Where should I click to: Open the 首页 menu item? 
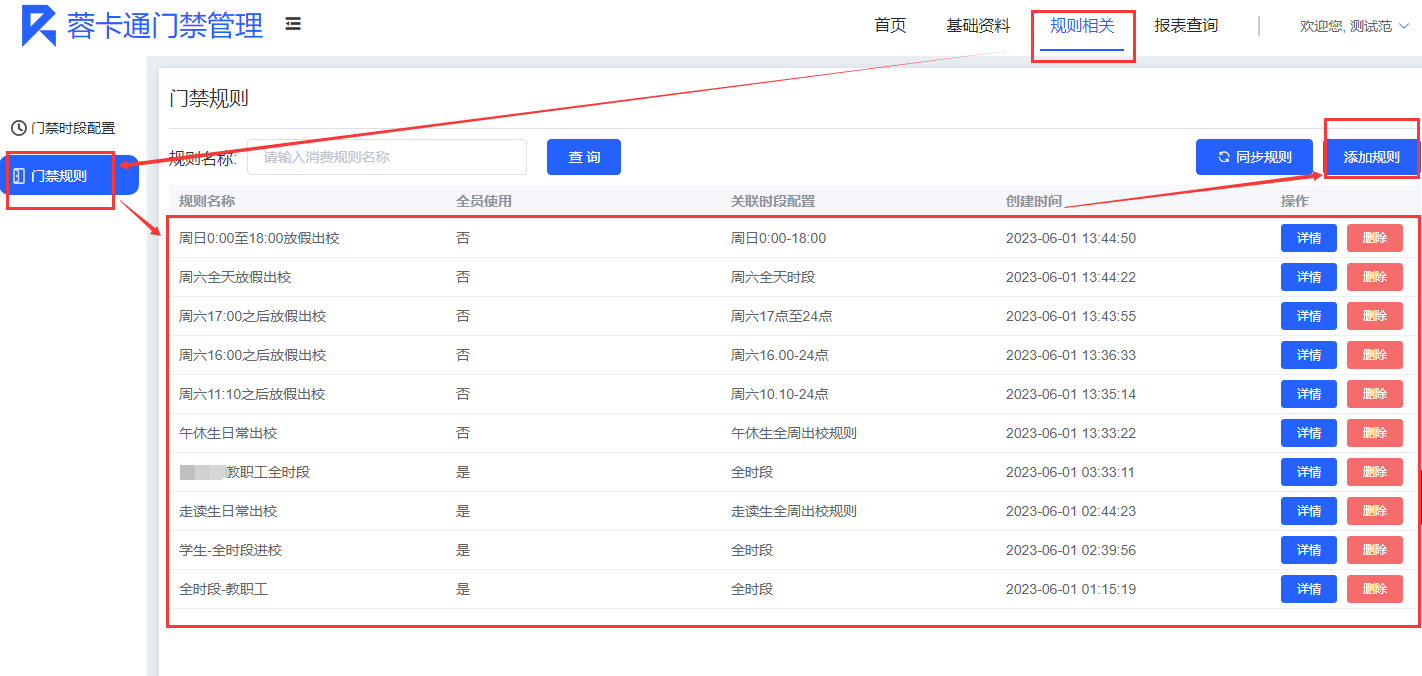pos(890,26)
